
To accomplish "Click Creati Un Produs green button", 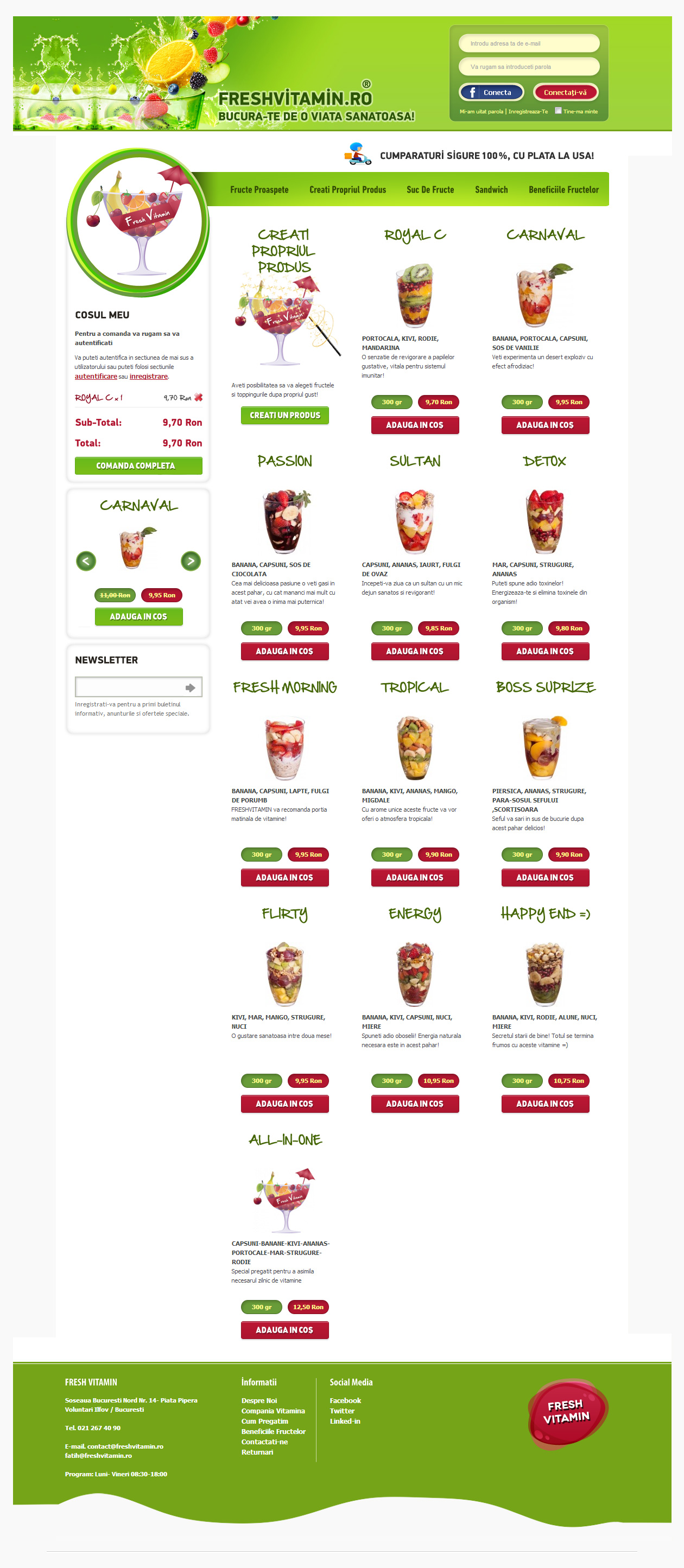I will (x=285, y=415).
